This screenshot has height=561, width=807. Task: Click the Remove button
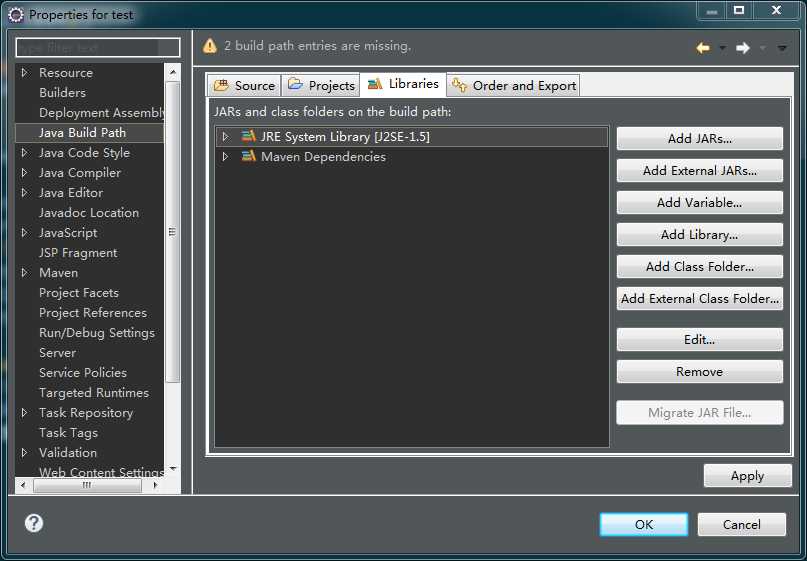[699, 371]
